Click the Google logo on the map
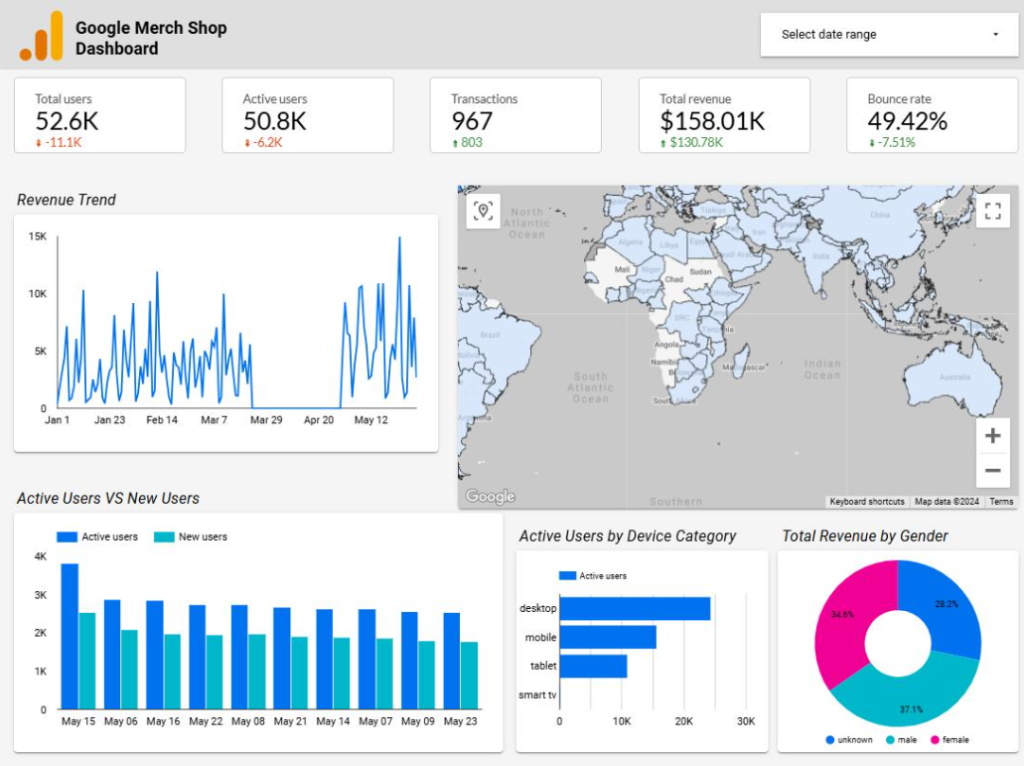Screen dimensions: 1024x766 tap(490, 496)
